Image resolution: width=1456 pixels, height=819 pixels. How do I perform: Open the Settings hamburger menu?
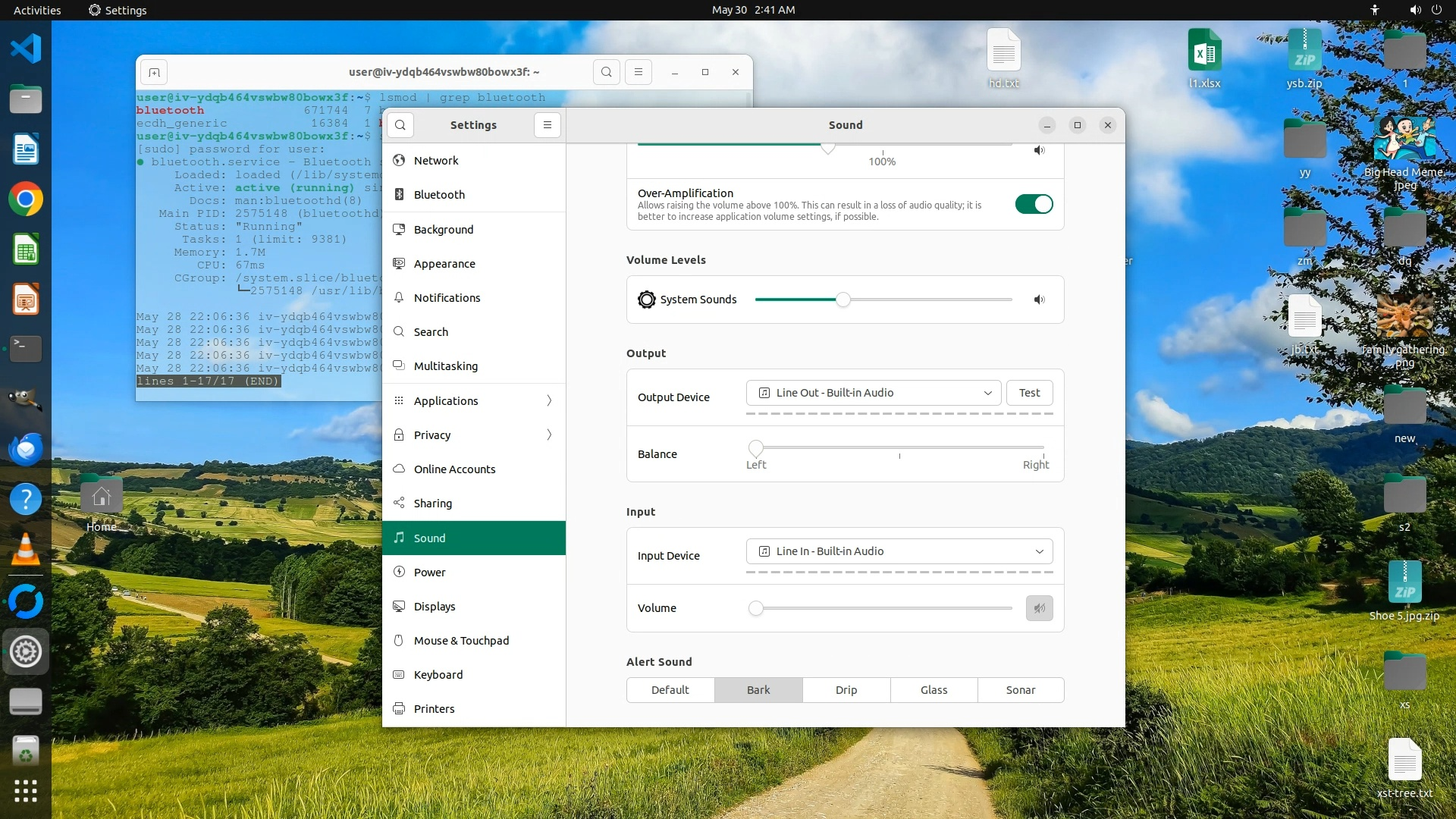pyautogui.click(x=547, y=125)
